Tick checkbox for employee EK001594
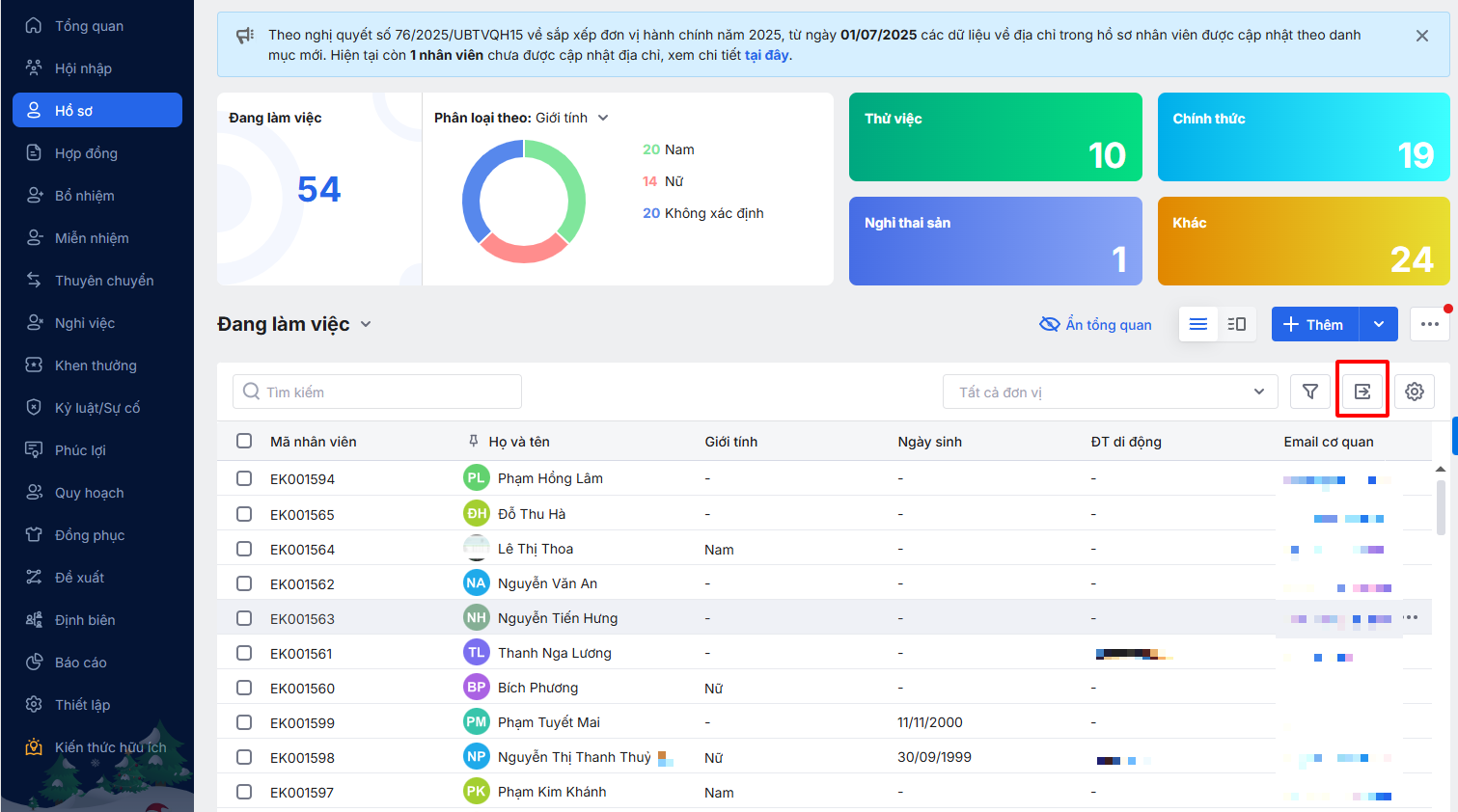 [244, 478]
